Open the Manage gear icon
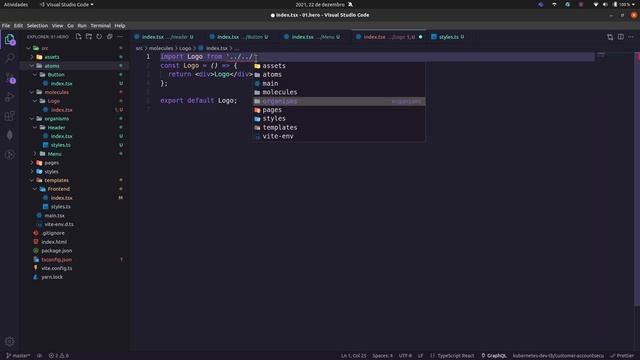Screen dimensions: 640x360 click(x=10, y=341)
